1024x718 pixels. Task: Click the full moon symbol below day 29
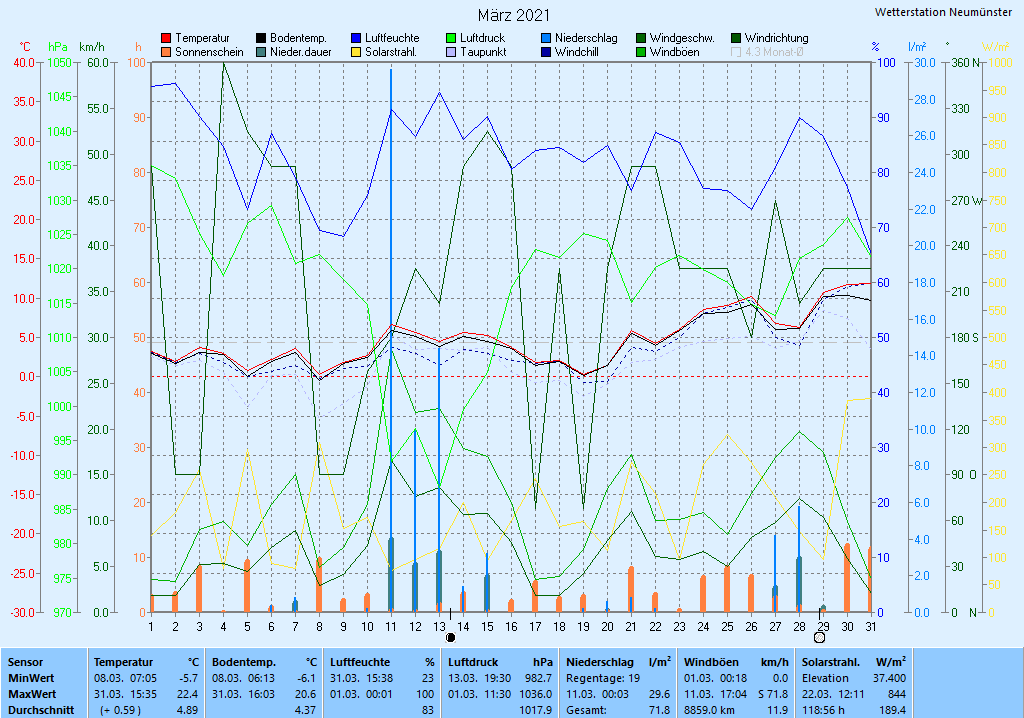pos(820,637)
